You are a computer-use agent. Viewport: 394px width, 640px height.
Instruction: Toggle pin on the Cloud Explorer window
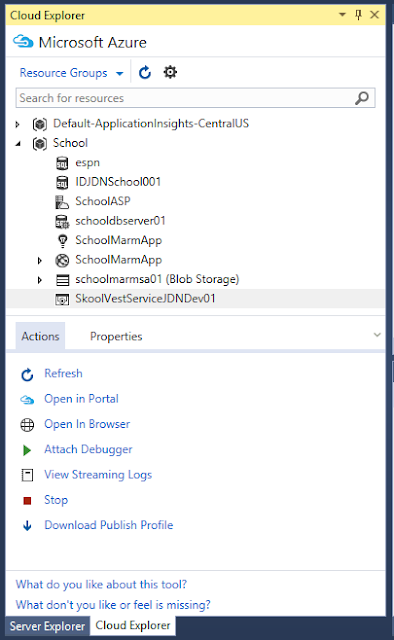tap(358, 15)
